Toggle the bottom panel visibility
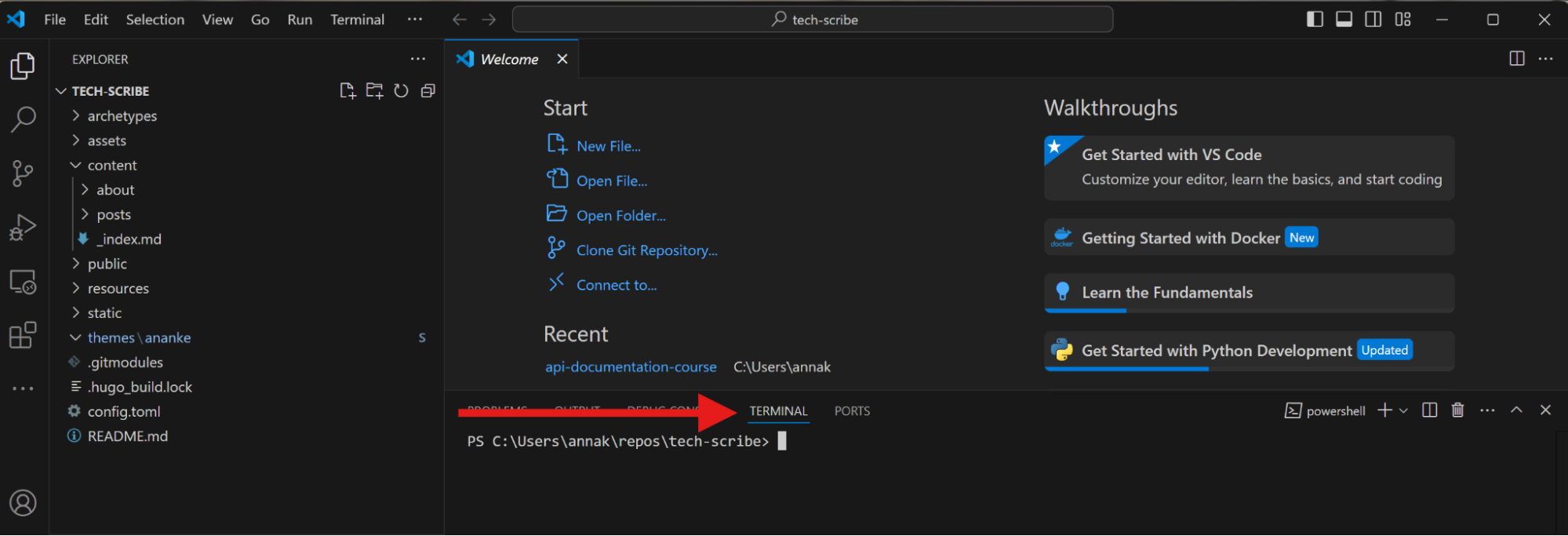This screenshot has width=1568, height=536. pyautogui.click(x=1344, y=20)
